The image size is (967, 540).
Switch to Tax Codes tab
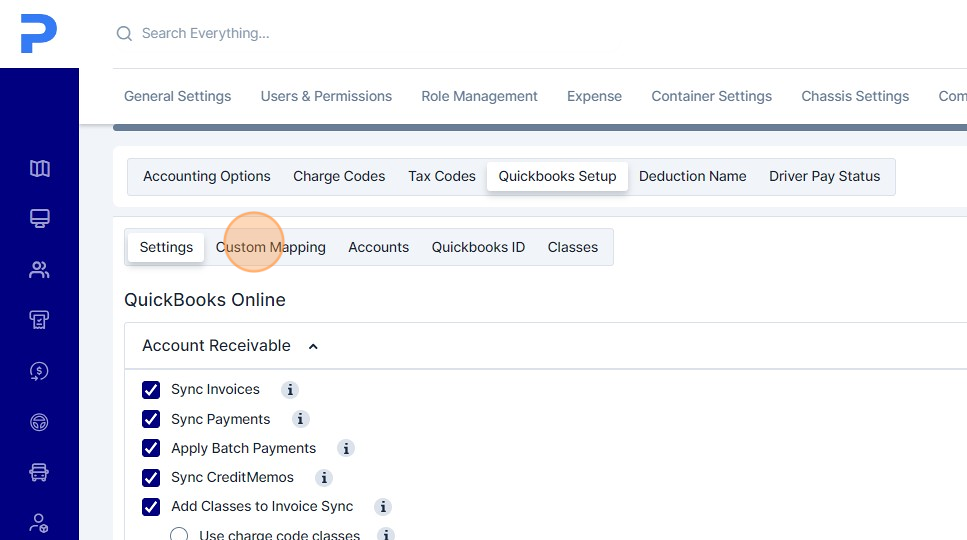point(442,176)
